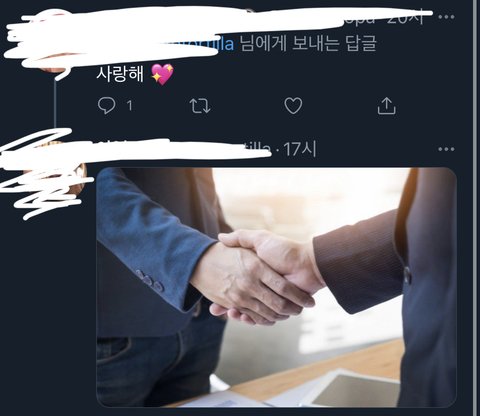This screenshot has height=416, width=480.
Task: Open the reply bubble icon under 사랑해 tweet
Action: tap(107, 106)
